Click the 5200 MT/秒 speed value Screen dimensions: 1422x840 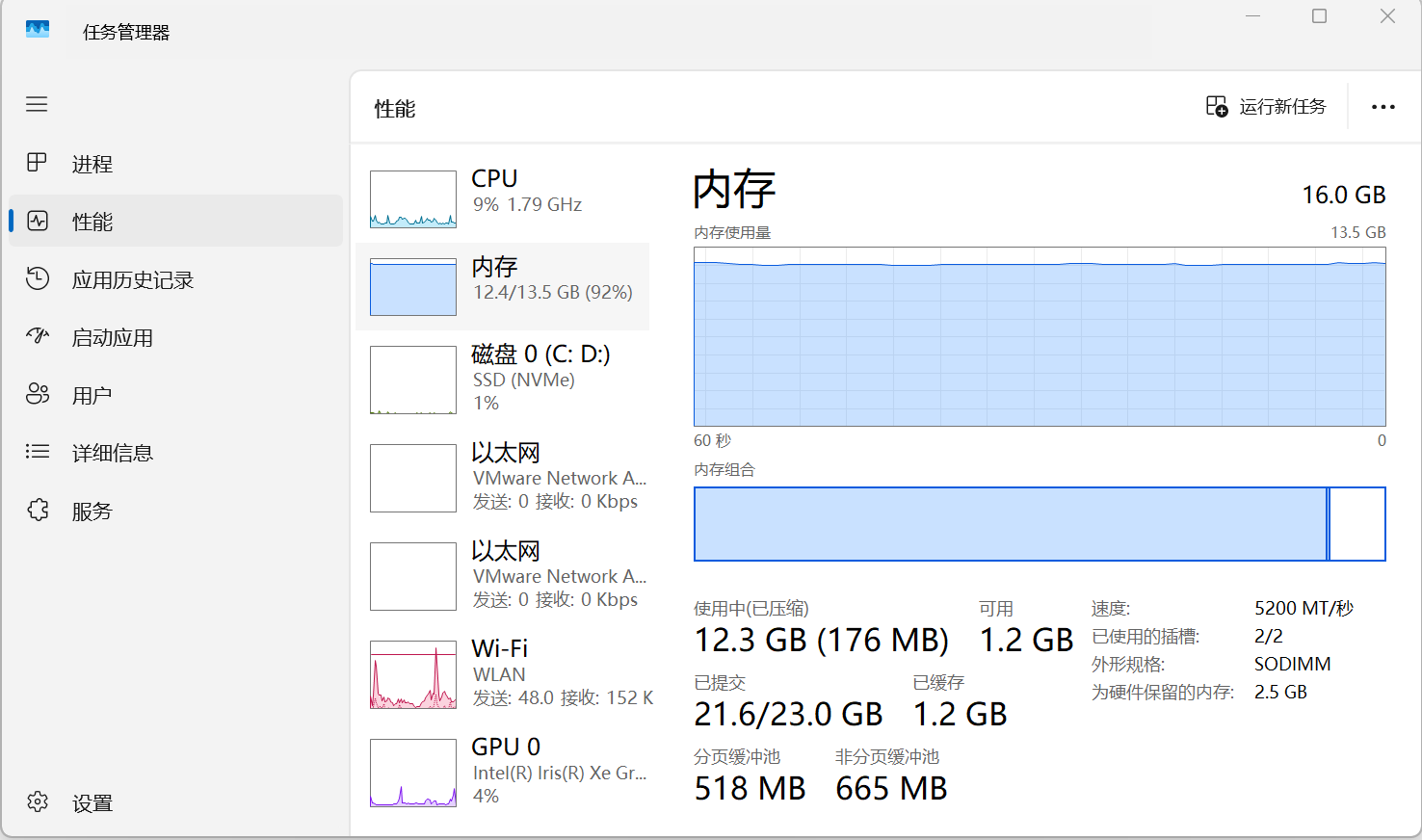(1303, 608)
